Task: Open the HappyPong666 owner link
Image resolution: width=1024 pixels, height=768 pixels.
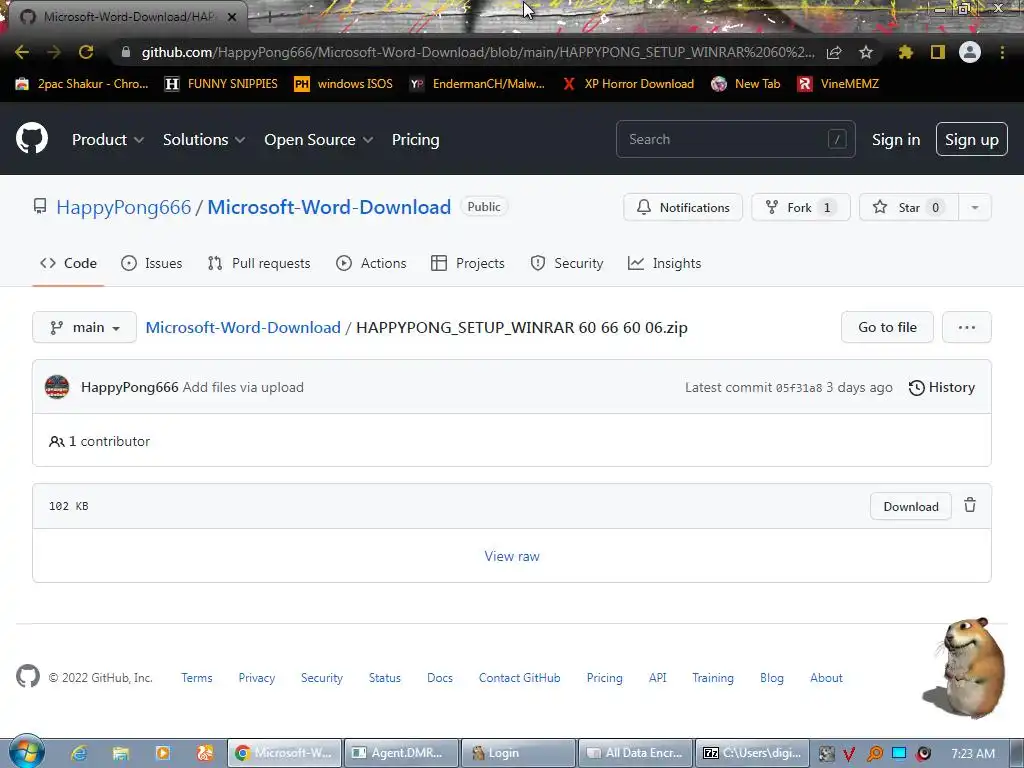Action: (x=123, y=207)
